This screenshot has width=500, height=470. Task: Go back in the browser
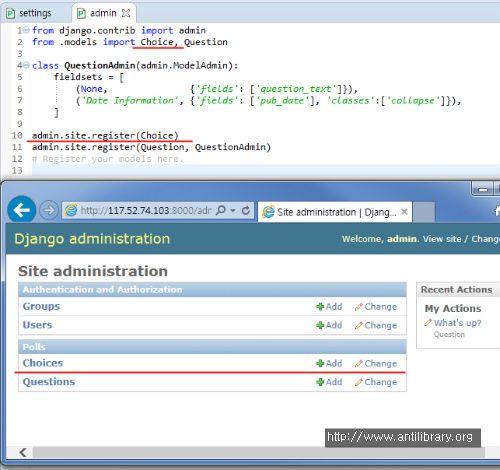[x=22, y=210]
